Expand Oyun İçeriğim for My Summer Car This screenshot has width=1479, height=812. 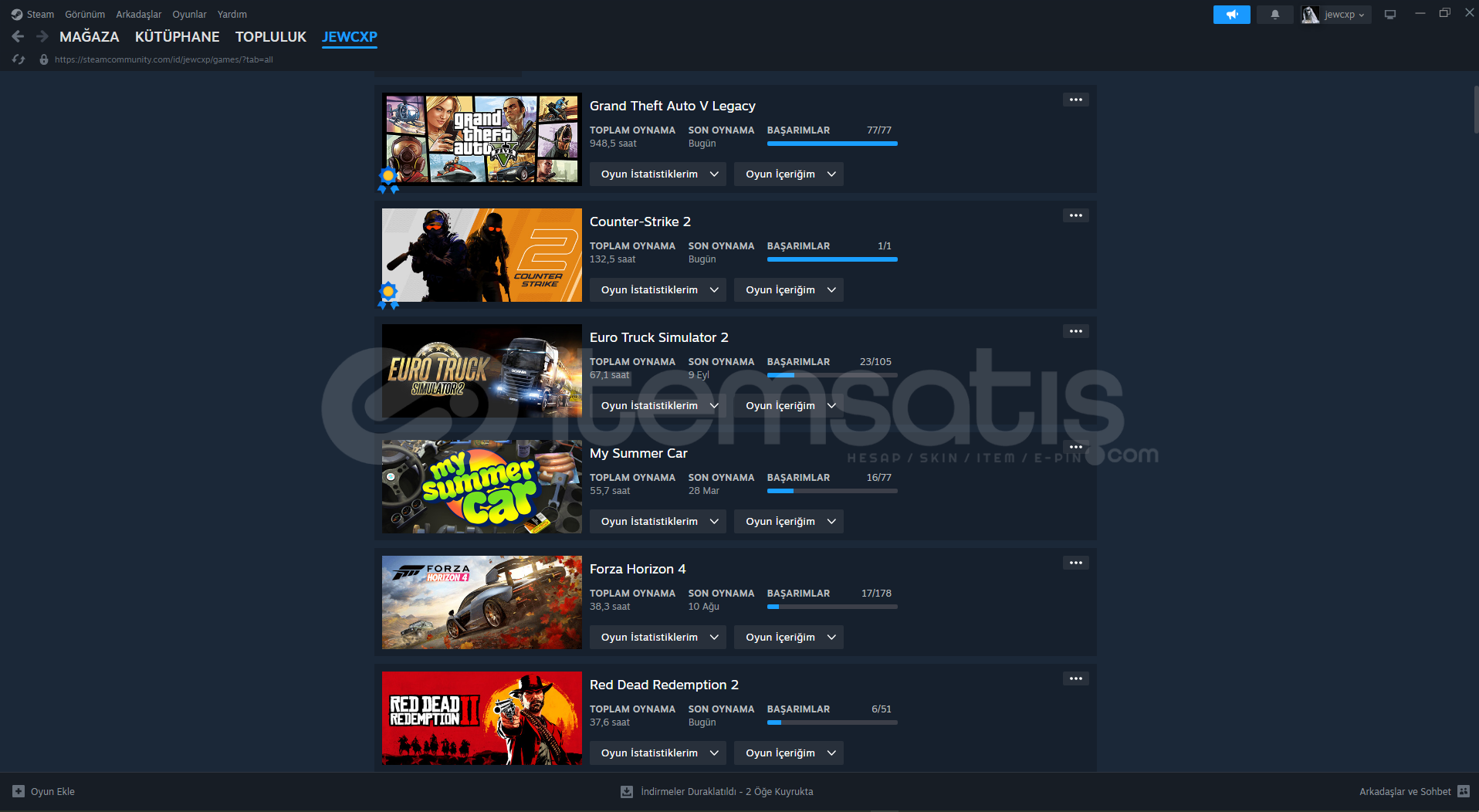tap(789, 522)
